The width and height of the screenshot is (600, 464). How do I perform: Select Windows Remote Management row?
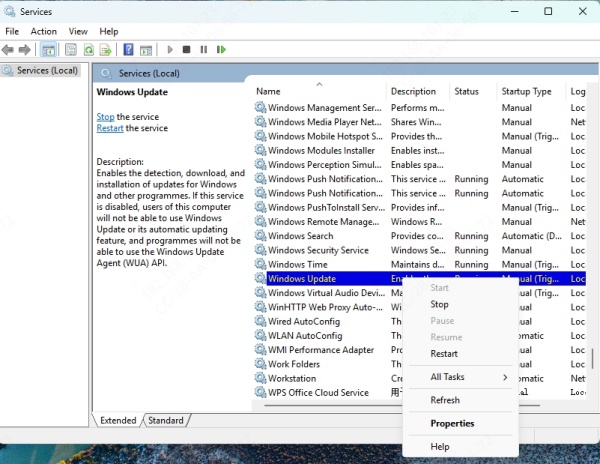click(x=420, y=221)
